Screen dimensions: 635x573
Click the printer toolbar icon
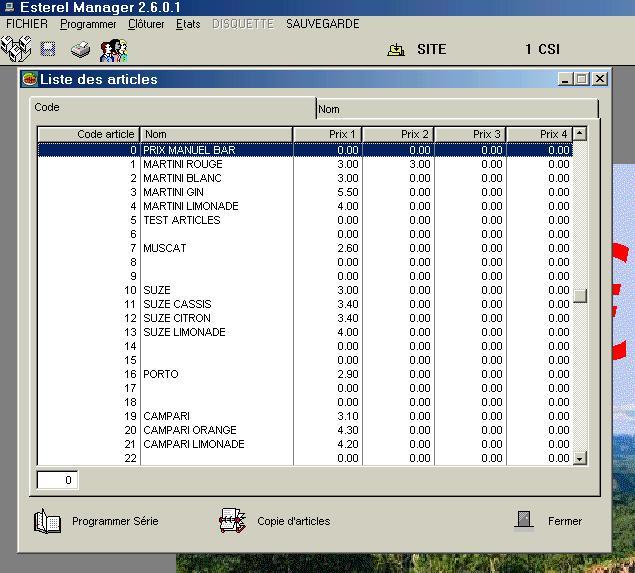(80, 50)
